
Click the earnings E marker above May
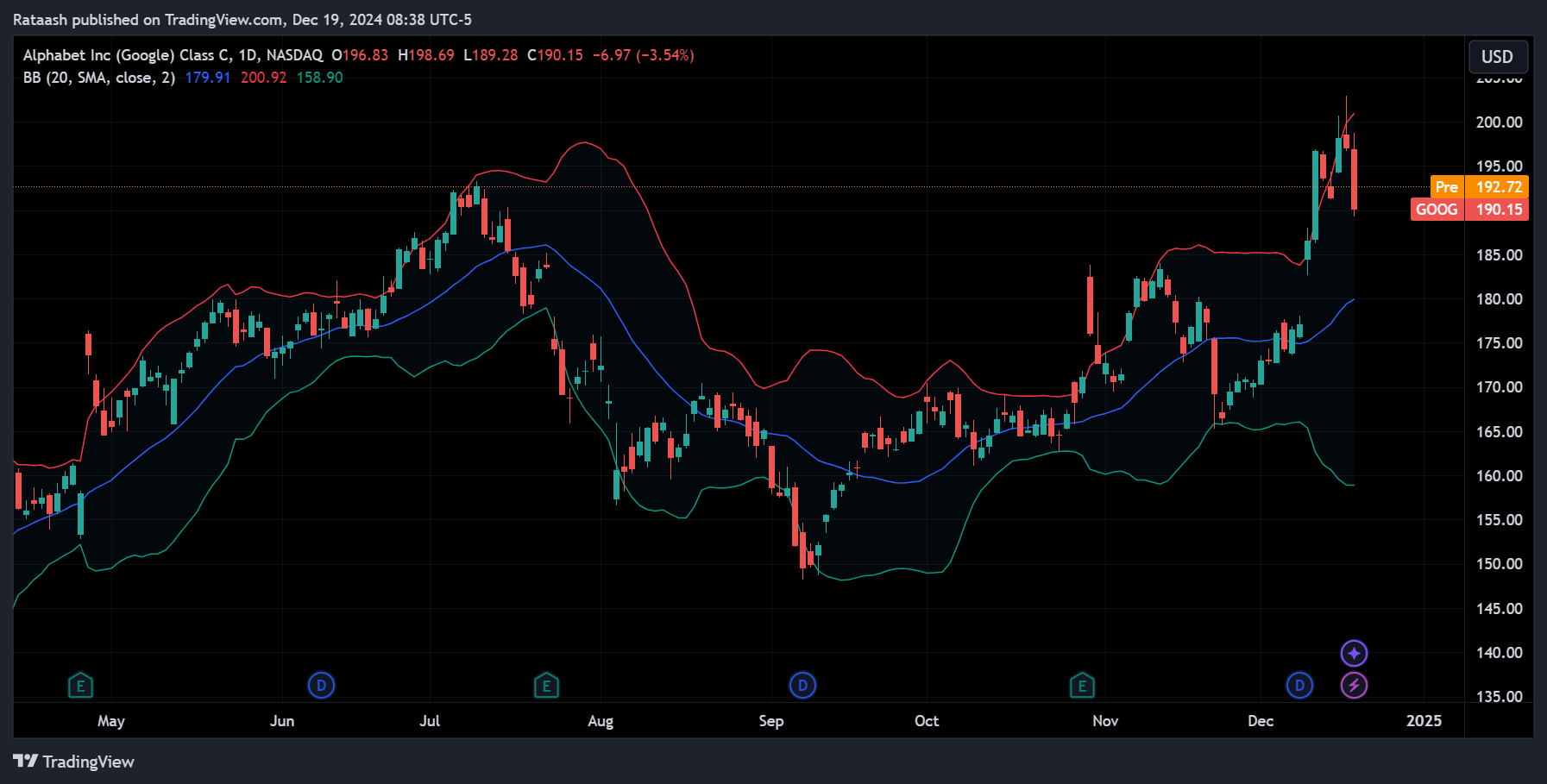[x=80, y=686]
